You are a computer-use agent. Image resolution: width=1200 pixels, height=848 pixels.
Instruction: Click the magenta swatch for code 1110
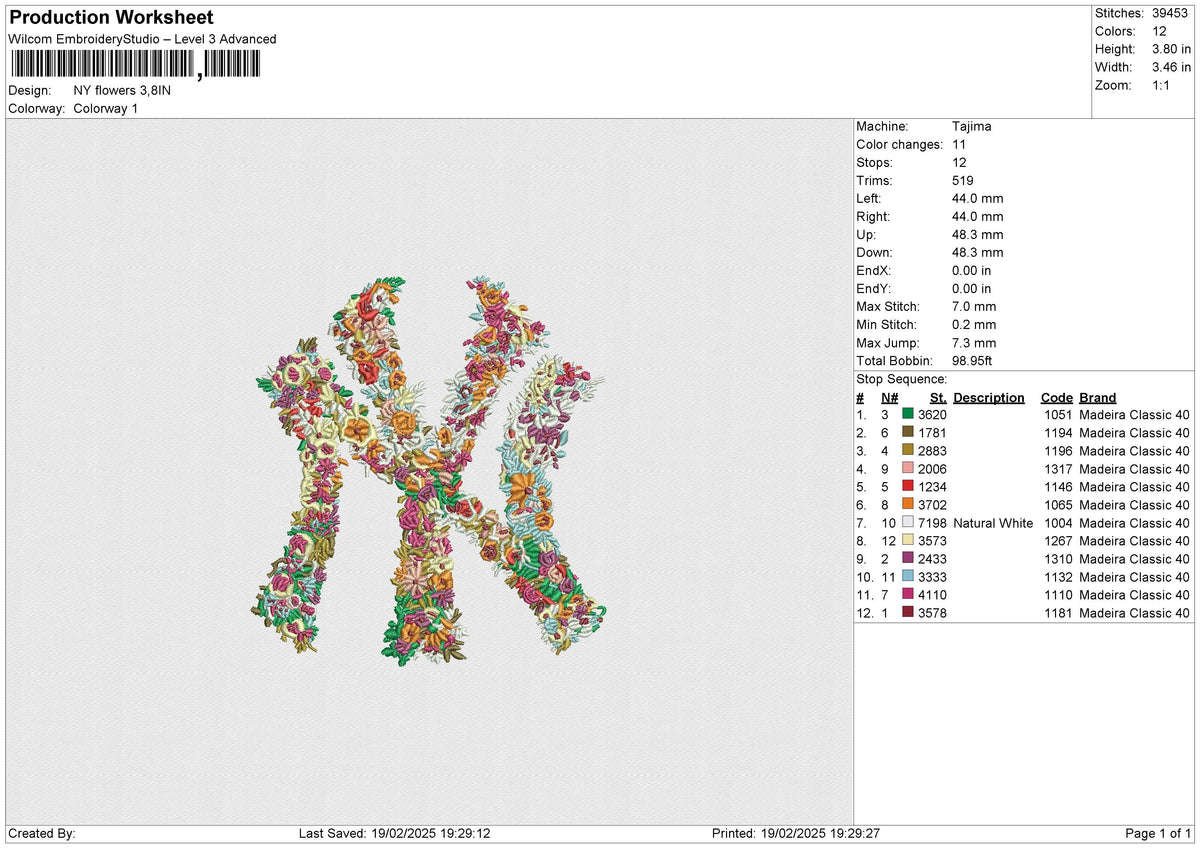pyautogui.click(x=908, y=594)
